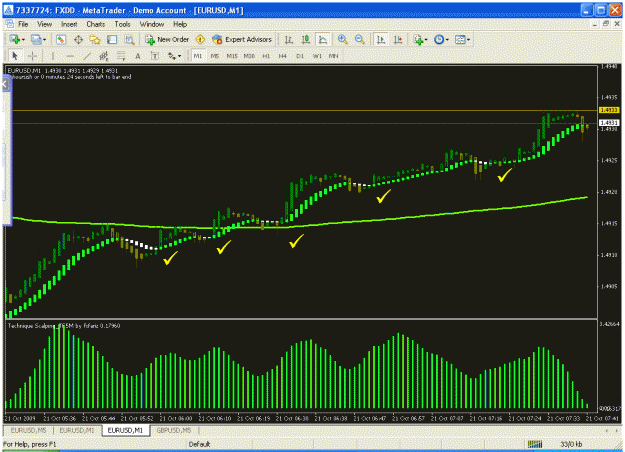Draw a vertical line tool

[53, 56]
